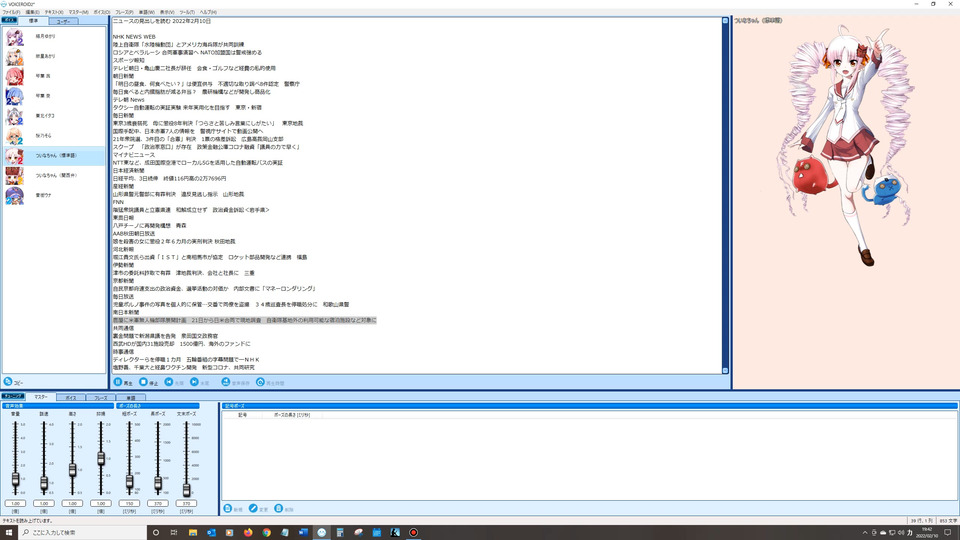960x540 pixels.
Task: Click the 音声保存 save audio icon
Action: 226,382
